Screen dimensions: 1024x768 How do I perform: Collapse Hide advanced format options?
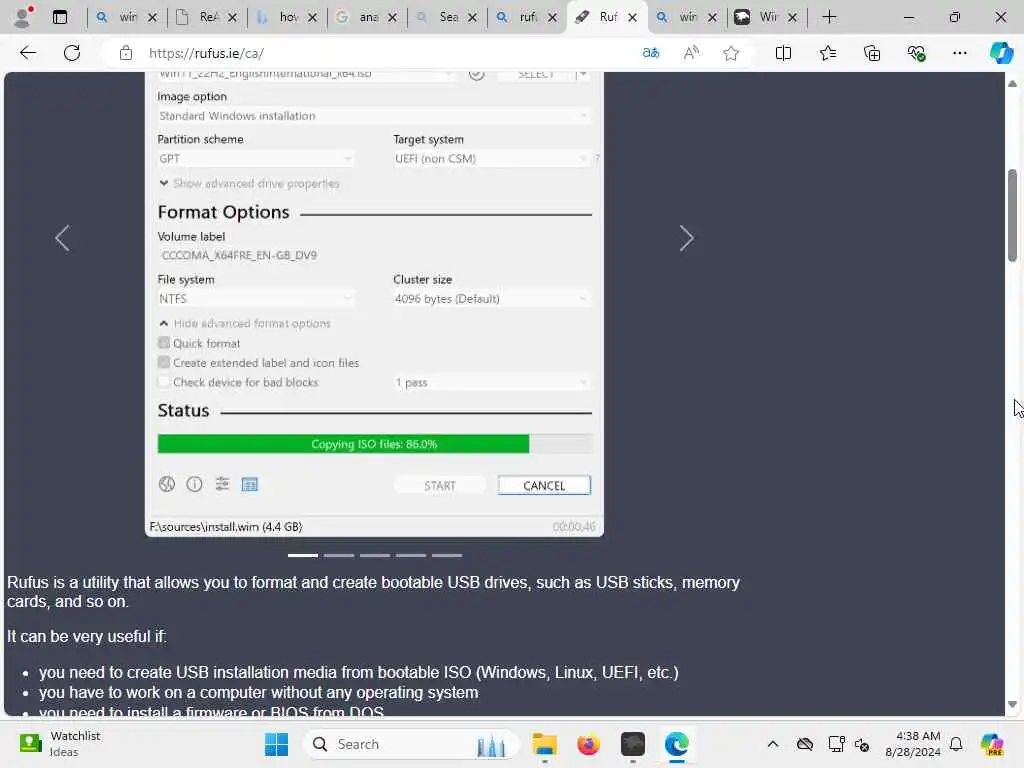245,323
